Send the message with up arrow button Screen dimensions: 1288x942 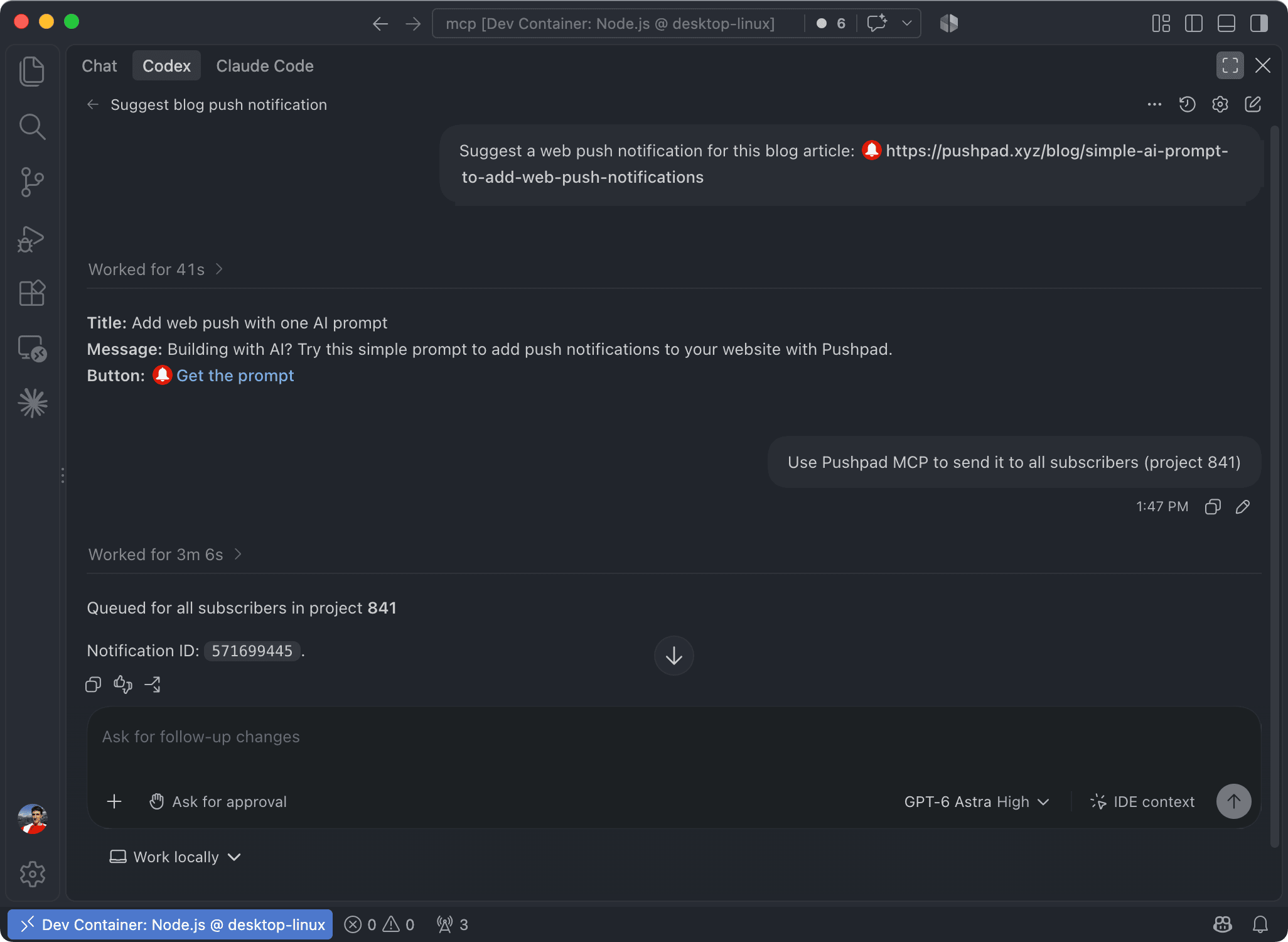(x=1233, y=801)
